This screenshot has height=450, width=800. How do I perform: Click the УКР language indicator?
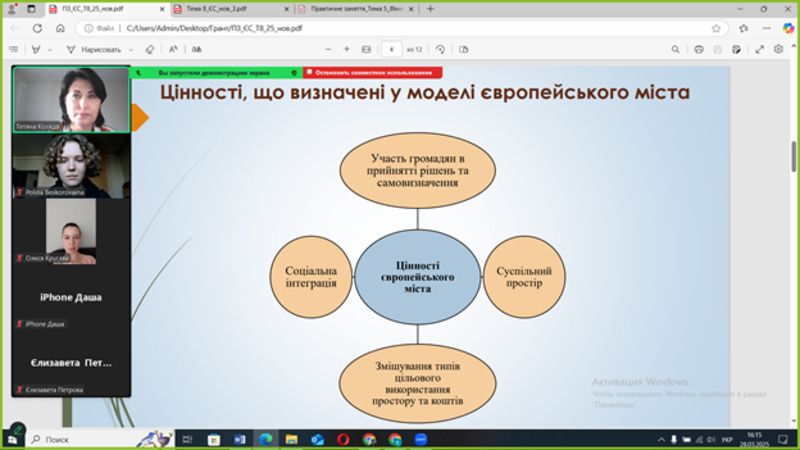pyautogui.click(x=727, y=439)
